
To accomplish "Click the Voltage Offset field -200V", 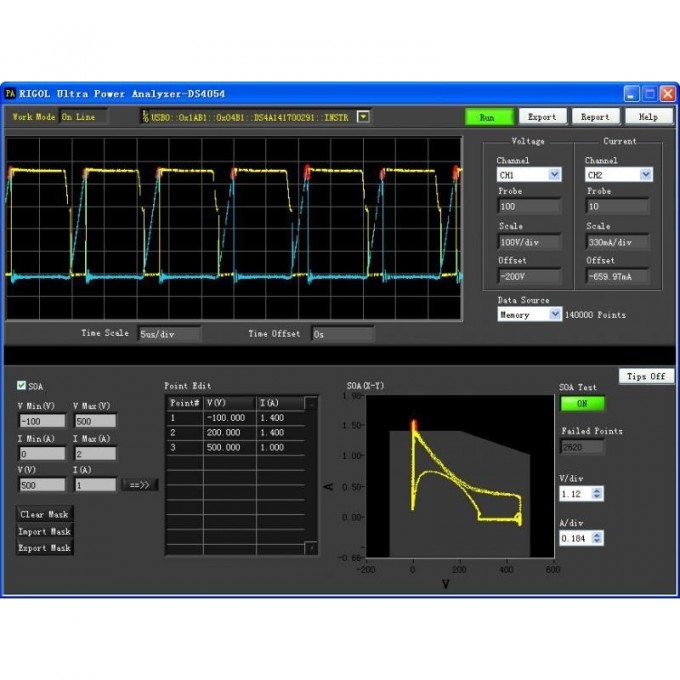I will click(x=529, y=276).
